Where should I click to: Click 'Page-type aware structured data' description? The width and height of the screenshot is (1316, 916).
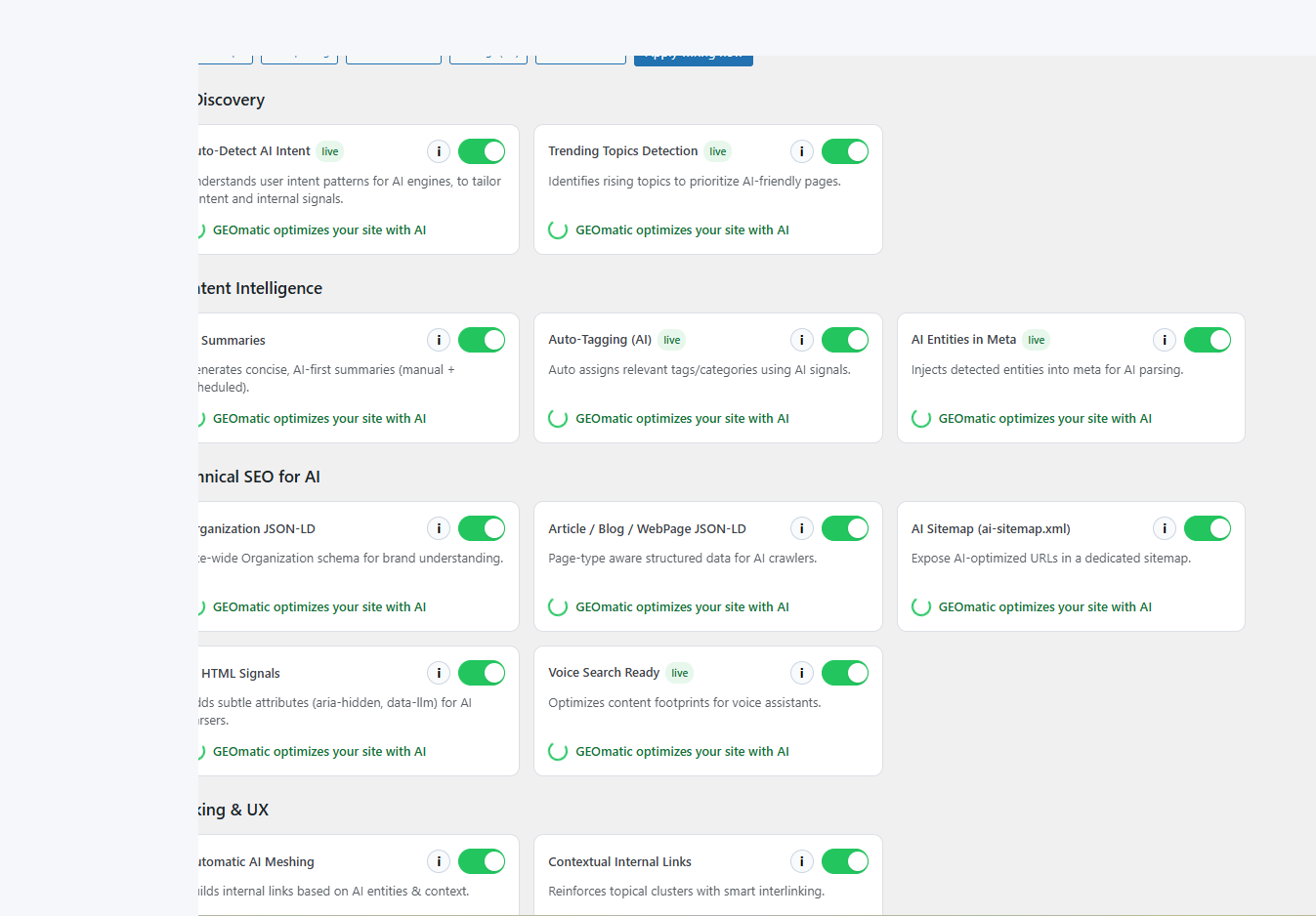pyautogui.click(x=683, y=559)
